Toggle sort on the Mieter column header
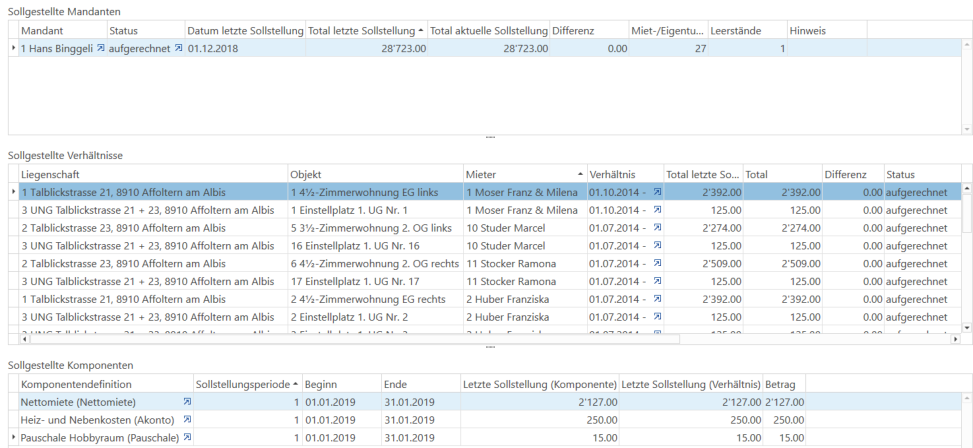 525,174
